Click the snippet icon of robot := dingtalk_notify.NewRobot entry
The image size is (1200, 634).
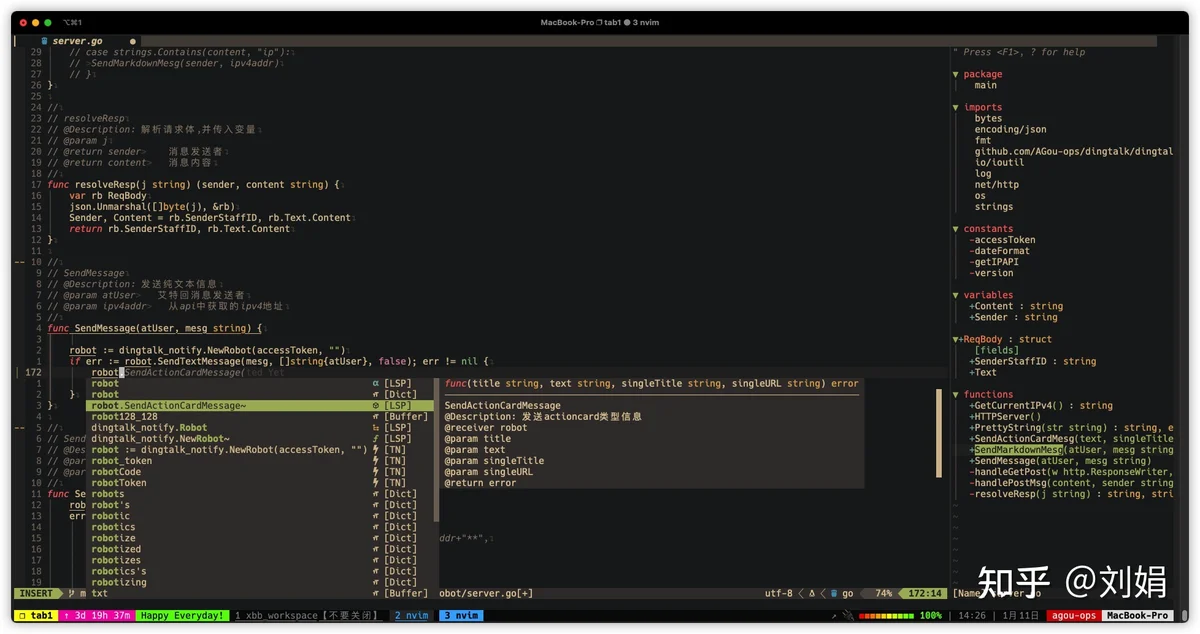click(x=375, y=449)
